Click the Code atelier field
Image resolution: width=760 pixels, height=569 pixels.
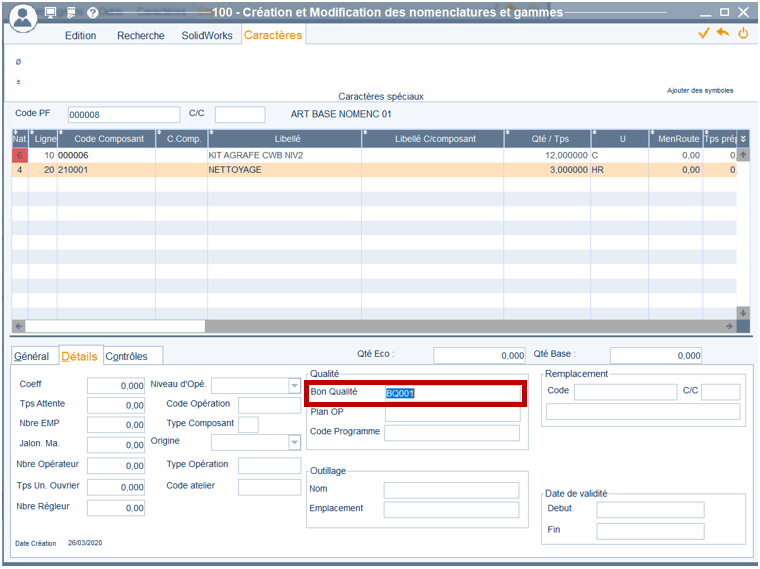[x=269, y=487]
